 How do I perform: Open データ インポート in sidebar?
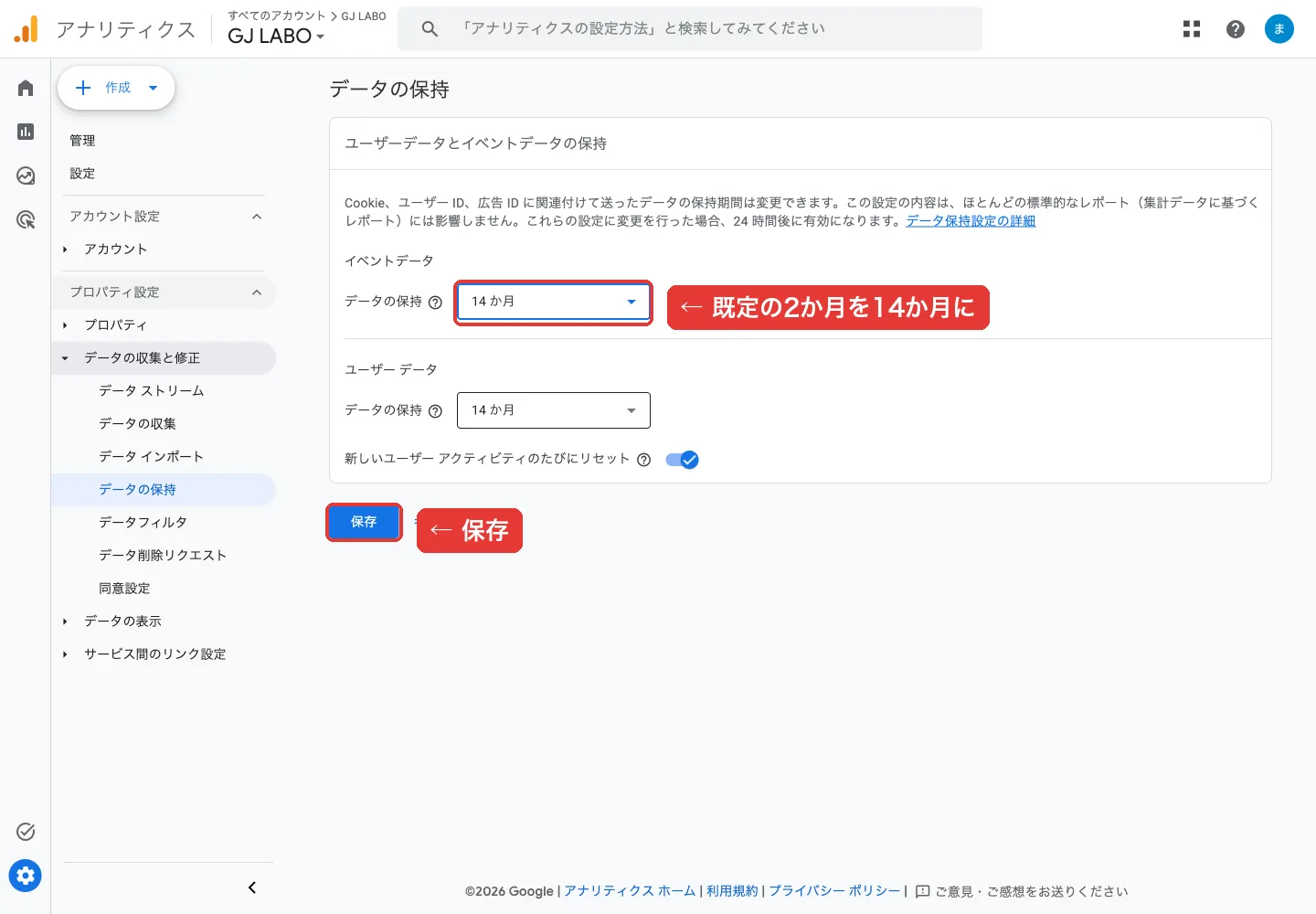tap(151, 457)
